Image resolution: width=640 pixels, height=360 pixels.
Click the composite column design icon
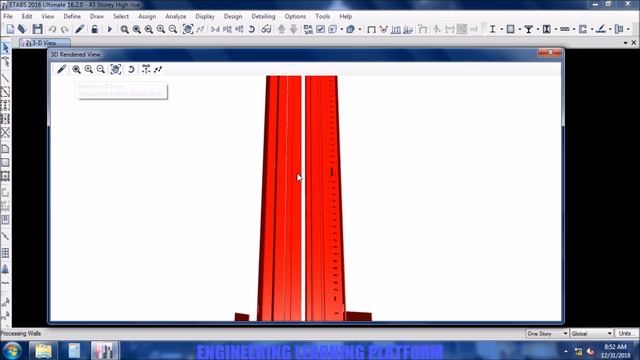547,29
